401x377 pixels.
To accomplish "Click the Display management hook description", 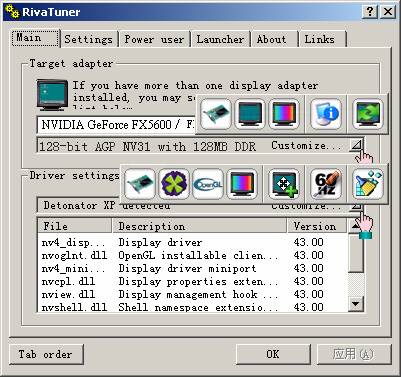I will pyautogui.click(x=198, y=294).
